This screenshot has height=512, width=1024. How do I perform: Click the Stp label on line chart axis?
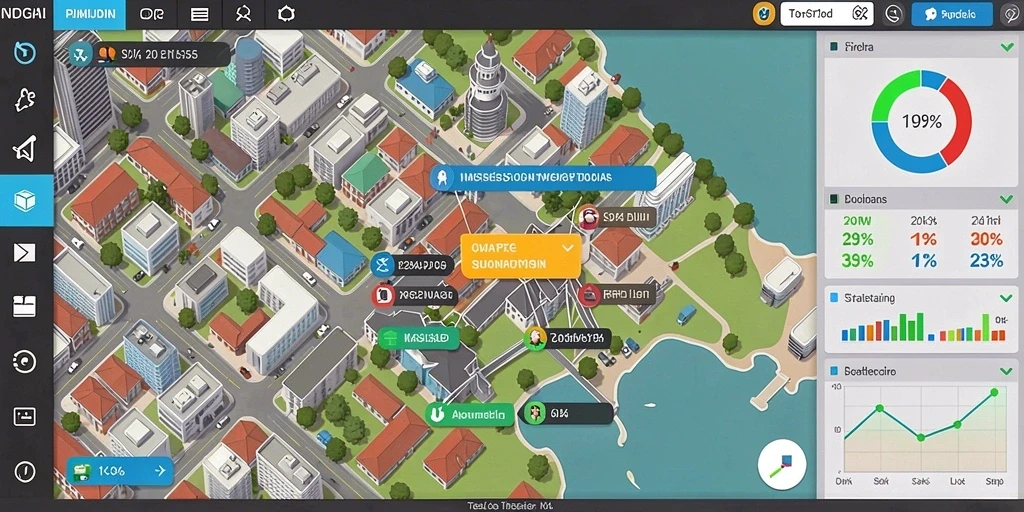tap(994, 481)
